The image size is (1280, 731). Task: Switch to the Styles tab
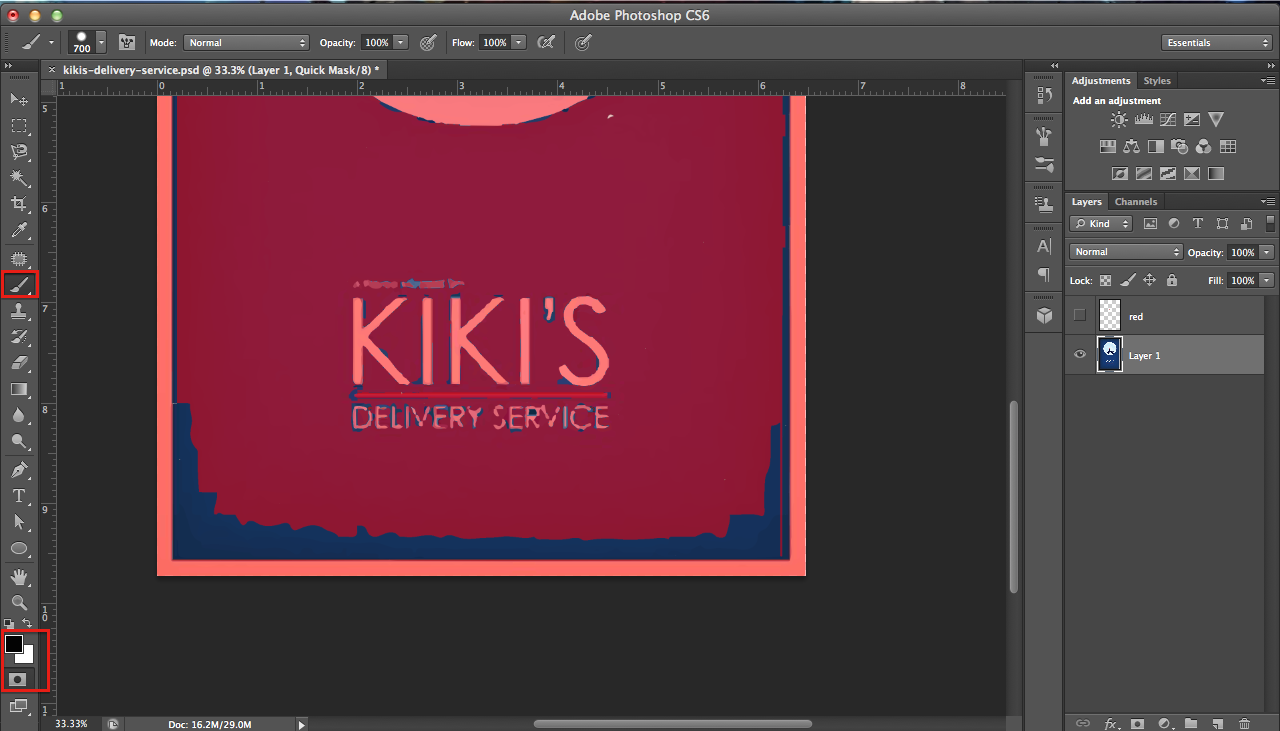(1157, 80)
